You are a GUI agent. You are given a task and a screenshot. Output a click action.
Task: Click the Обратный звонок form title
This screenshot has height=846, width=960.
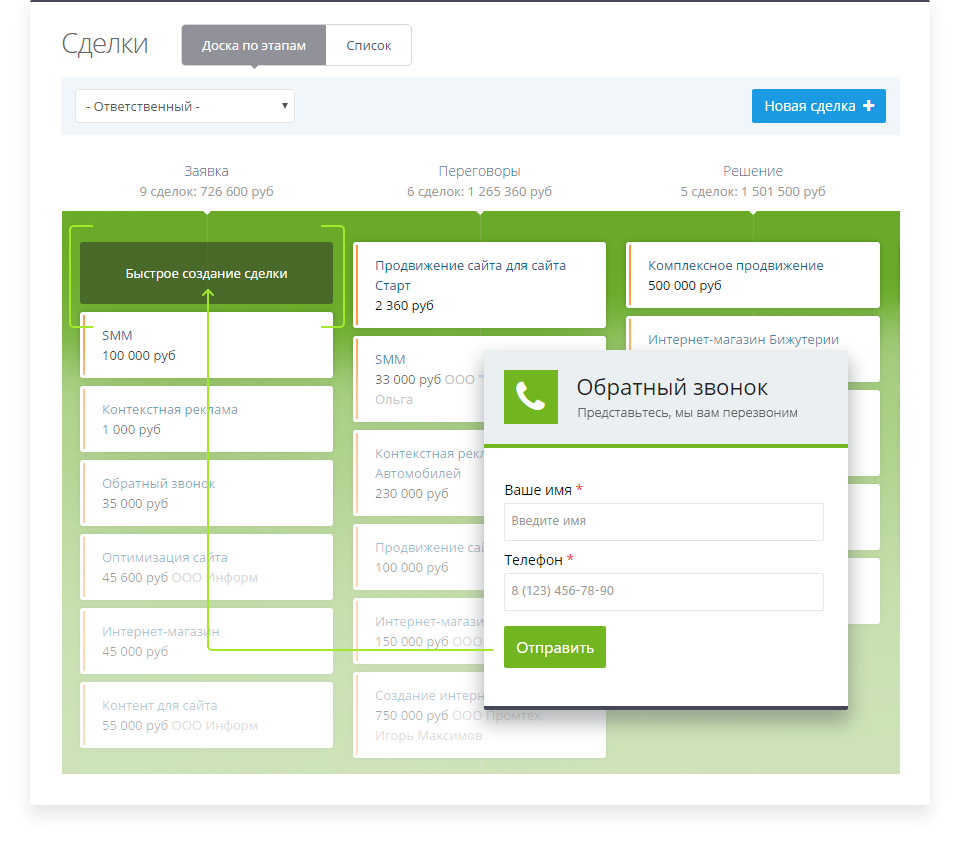(x=672, y=387)
